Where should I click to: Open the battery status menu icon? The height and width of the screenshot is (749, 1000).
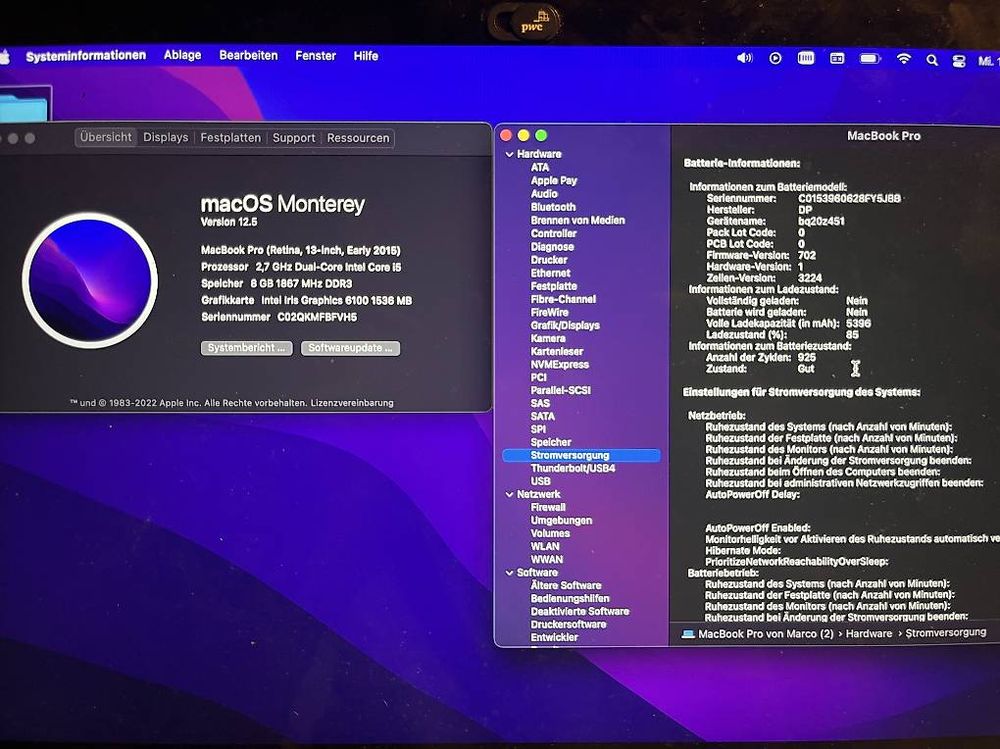click(x=869, y=59)
